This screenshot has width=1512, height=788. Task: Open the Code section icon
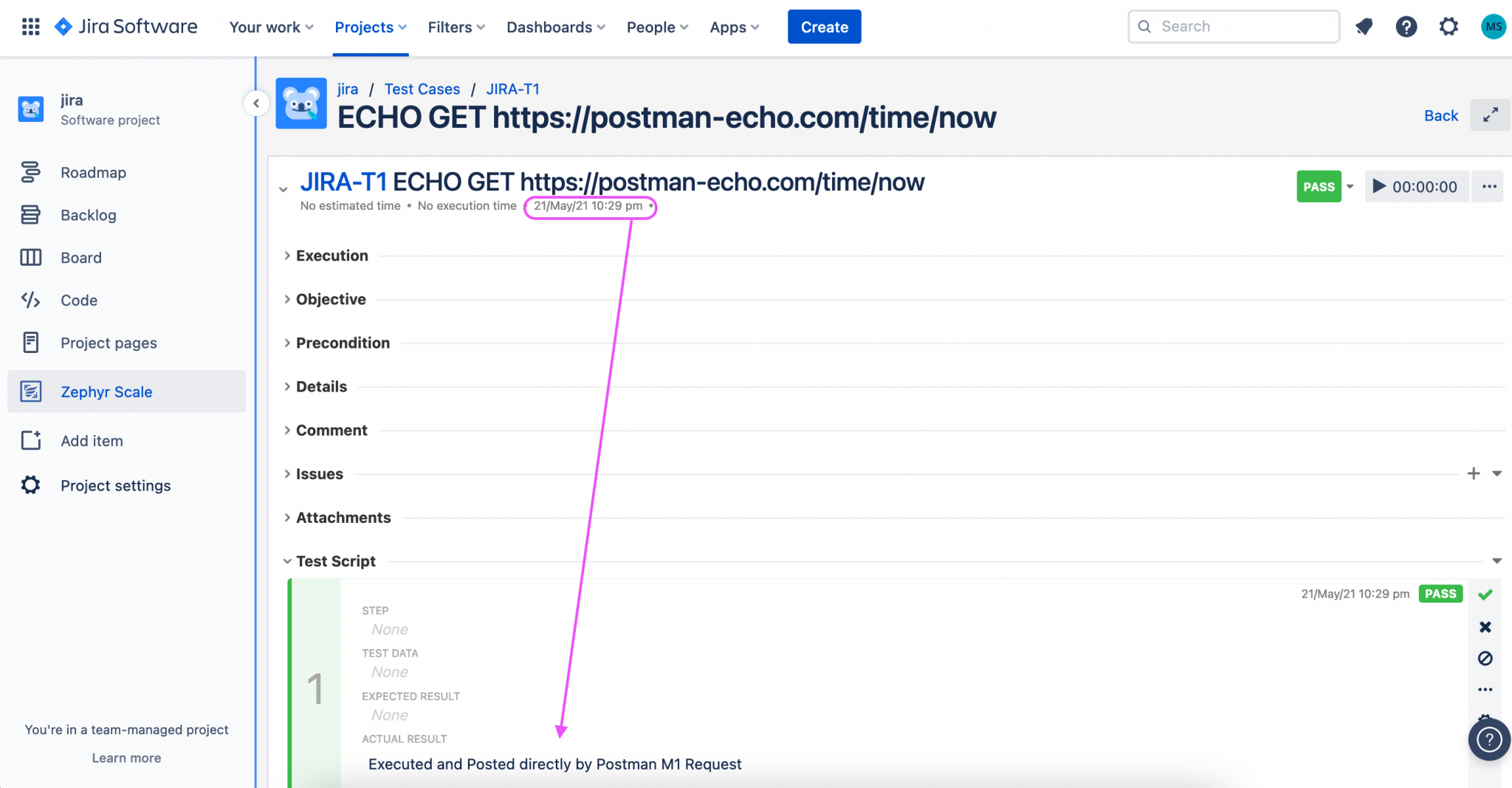pos(30,300)
